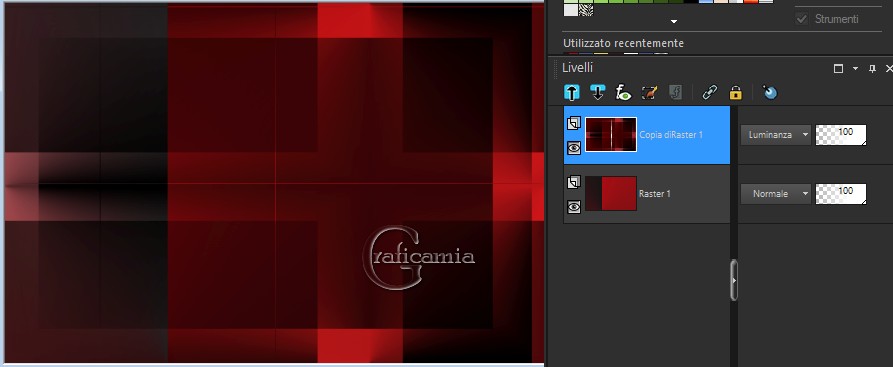Viewport: 893px width, 367px height.
Task: Click the edit selection brush icon
Action: 649,92
